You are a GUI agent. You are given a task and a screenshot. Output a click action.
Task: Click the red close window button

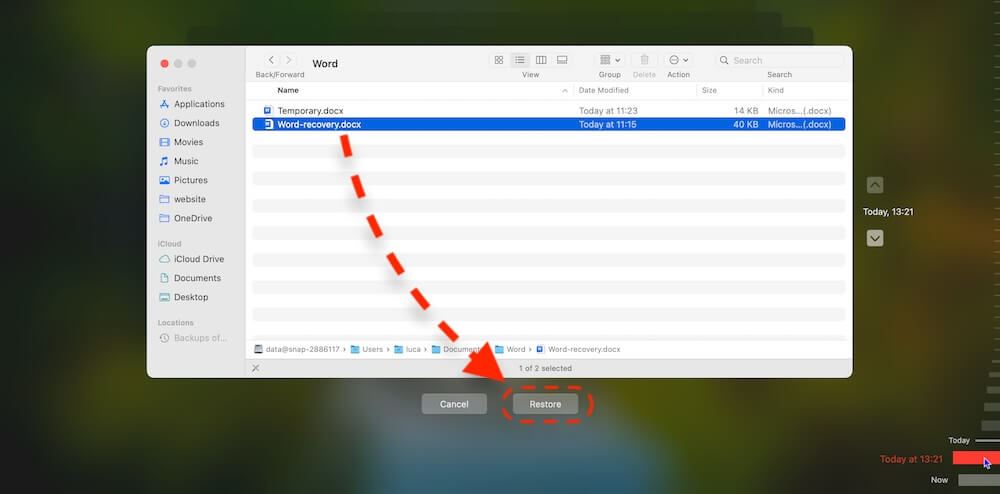tap(165, 64)
